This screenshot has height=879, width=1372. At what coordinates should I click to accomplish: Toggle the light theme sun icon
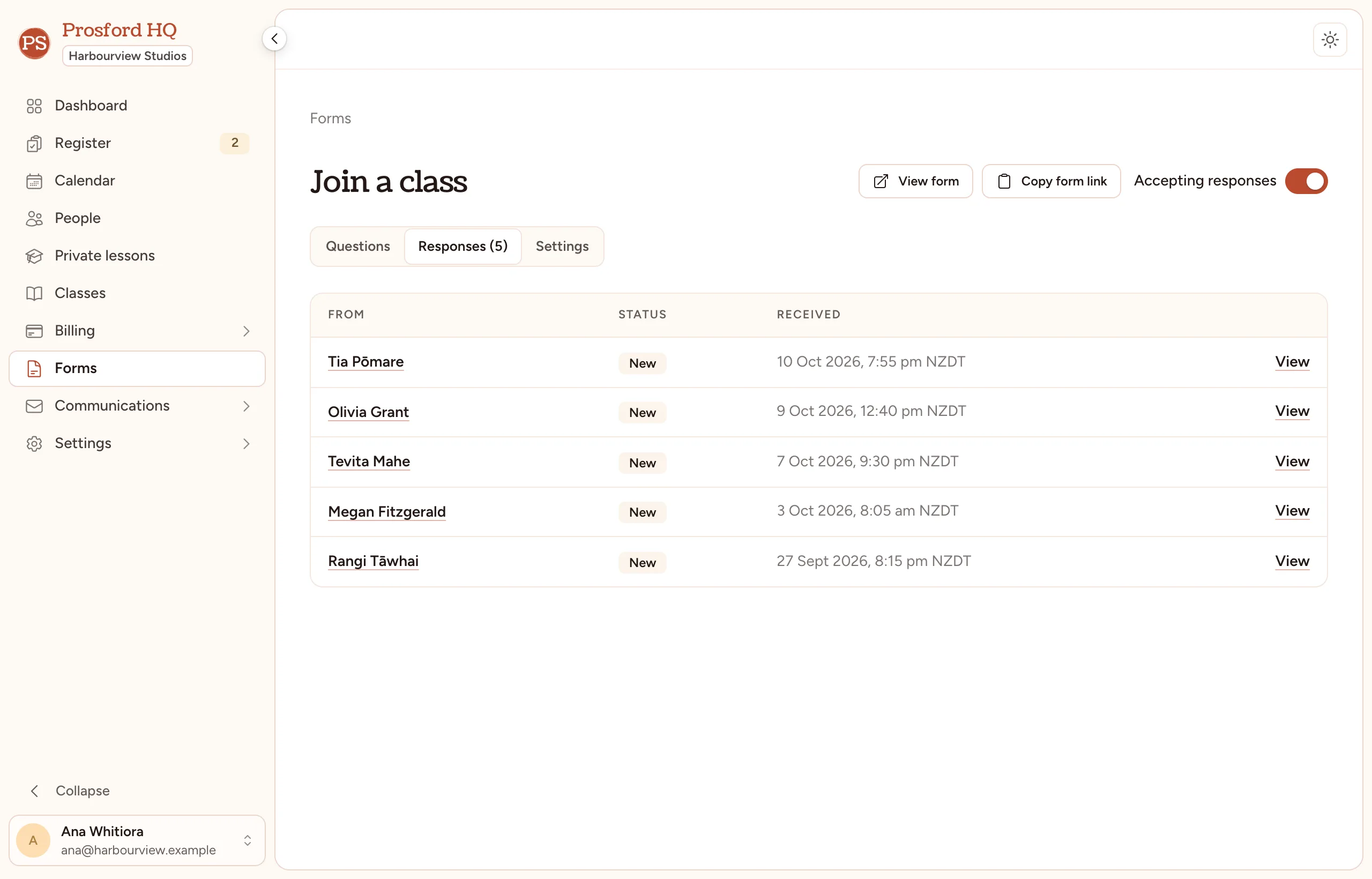click(x=1330, y=39)
